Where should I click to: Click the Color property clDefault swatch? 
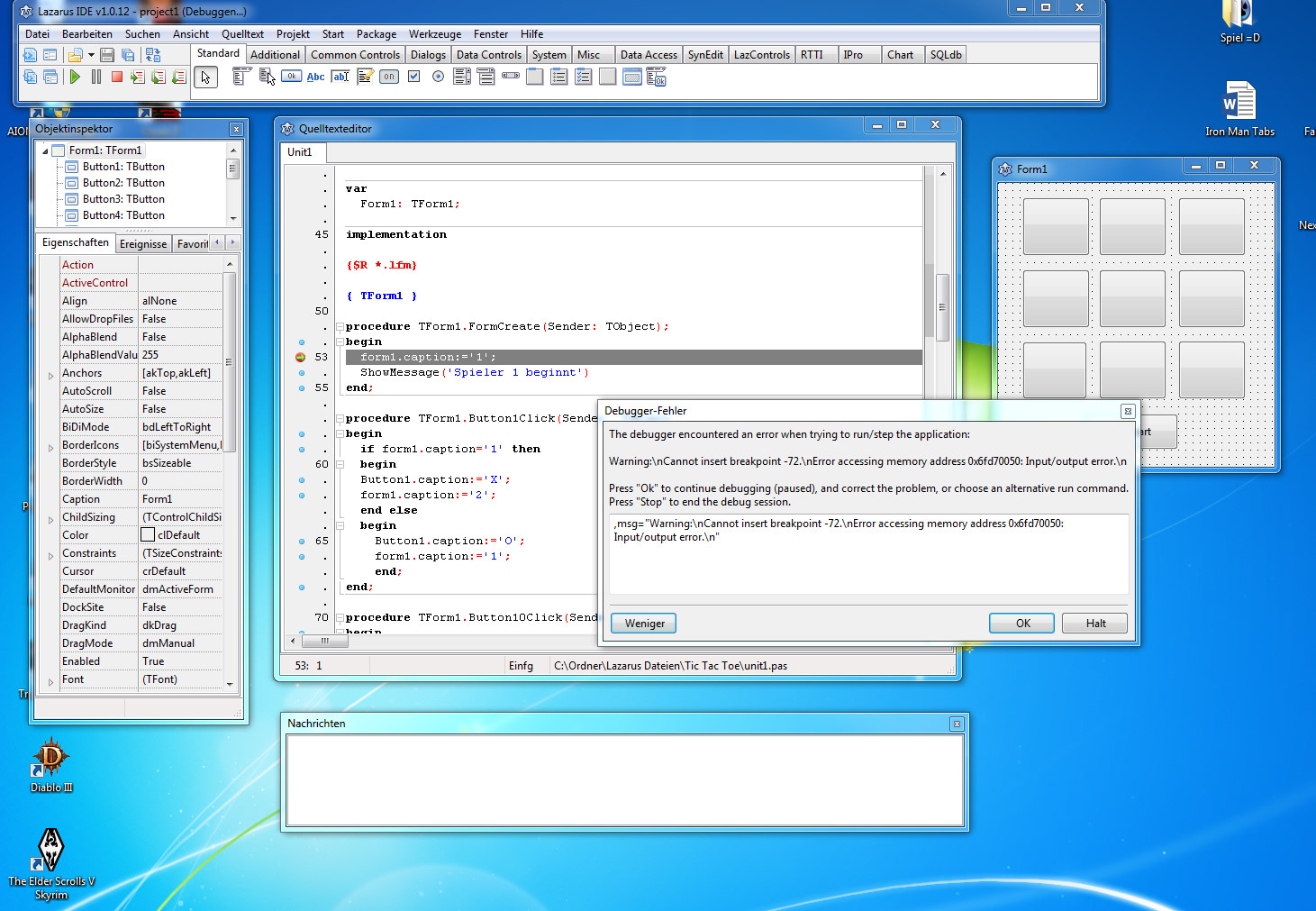coord(148,535)
